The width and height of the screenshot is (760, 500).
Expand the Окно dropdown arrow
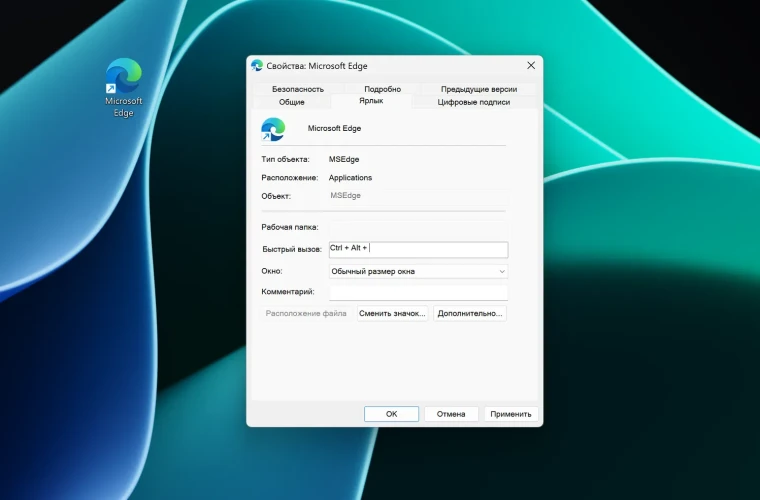tap(502, 271)
